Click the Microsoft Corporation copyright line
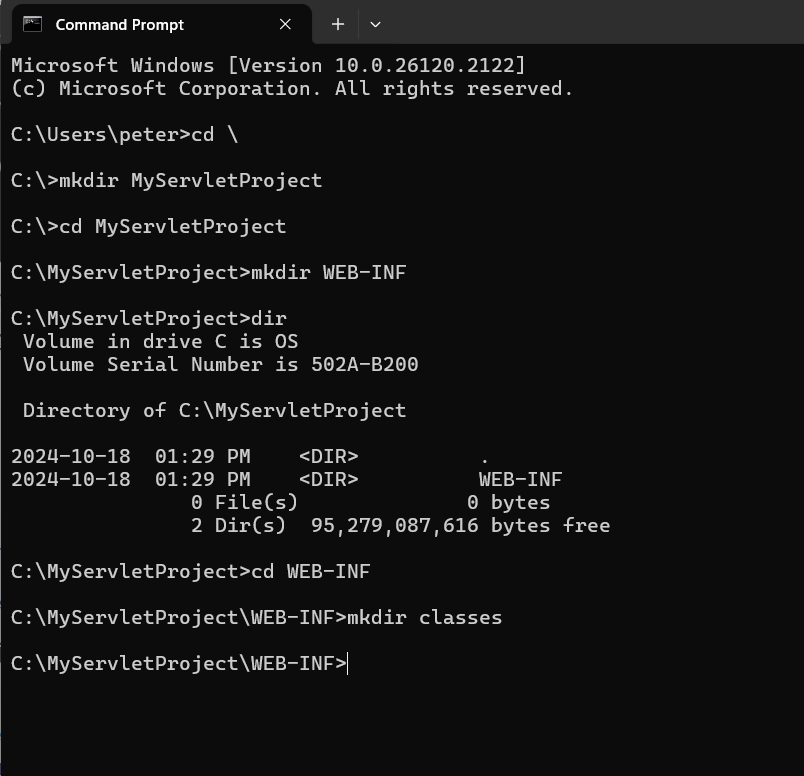Screen dimensions: 804x776 click(x=292, y=89)
